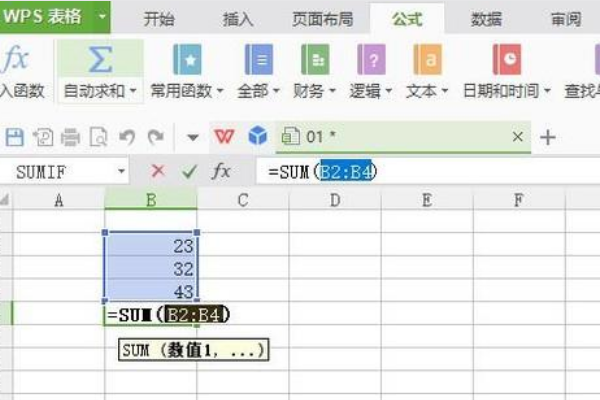The width and height of the screenshot is (600, 400).
Task: Click the cell containing 43
Action: click(151, 291)
